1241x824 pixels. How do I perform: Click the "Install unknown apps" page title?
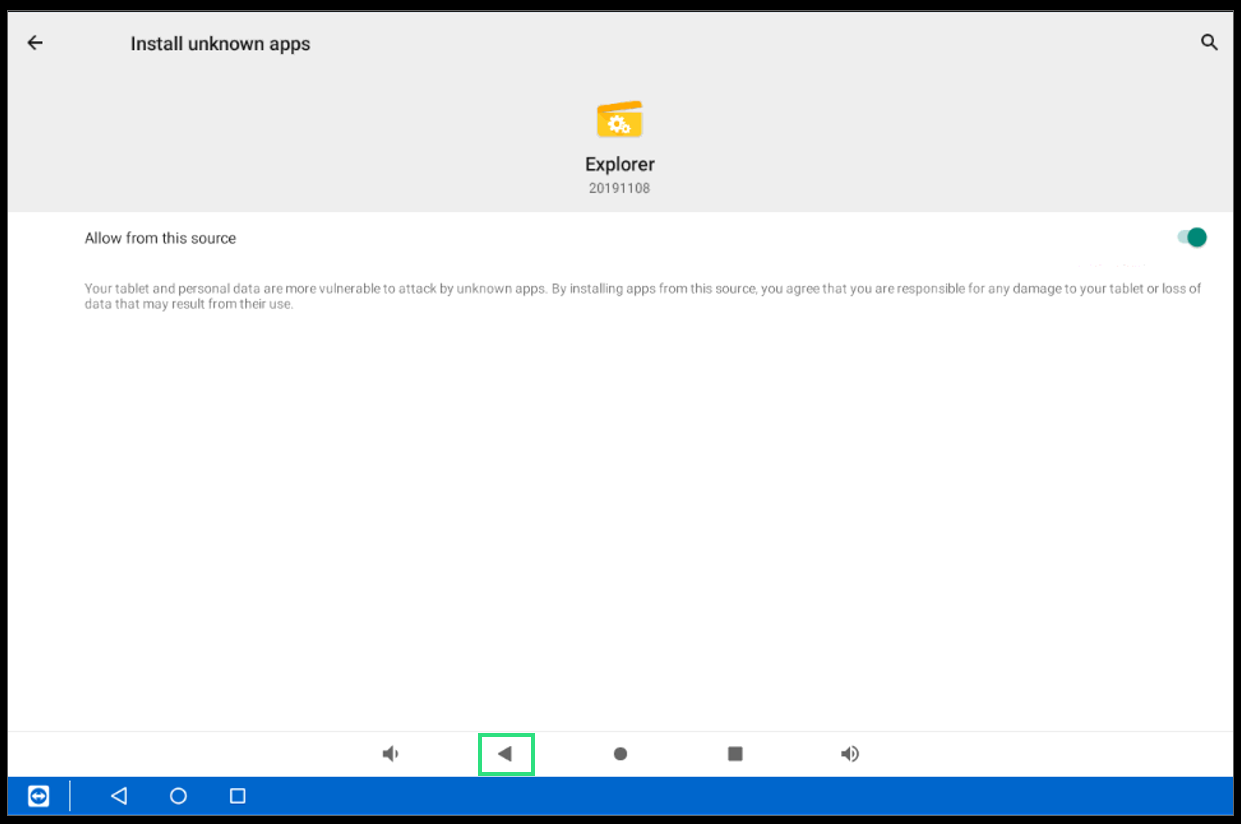(220, 44)
